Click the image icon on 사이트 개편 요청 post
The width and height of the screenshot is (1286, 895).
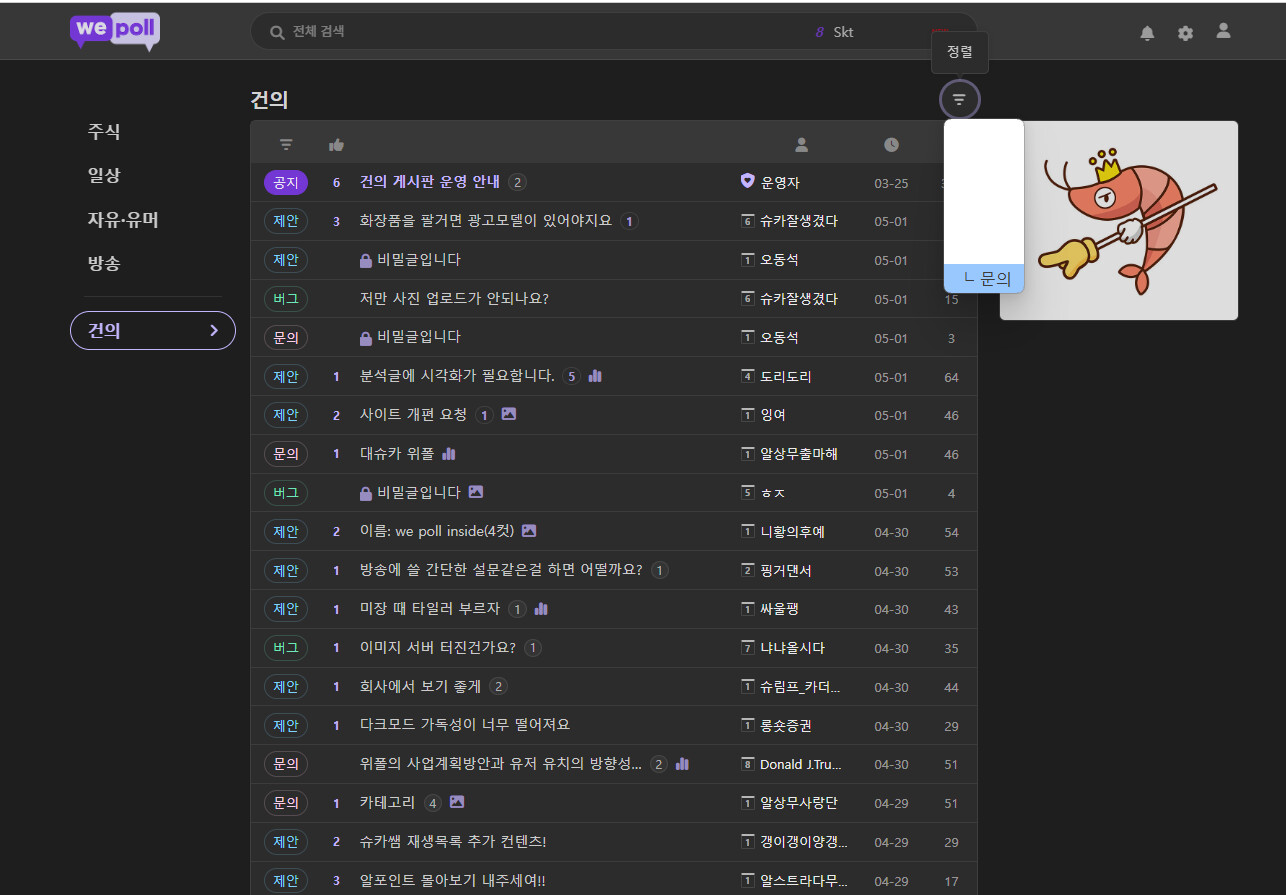tap(509, 414)
